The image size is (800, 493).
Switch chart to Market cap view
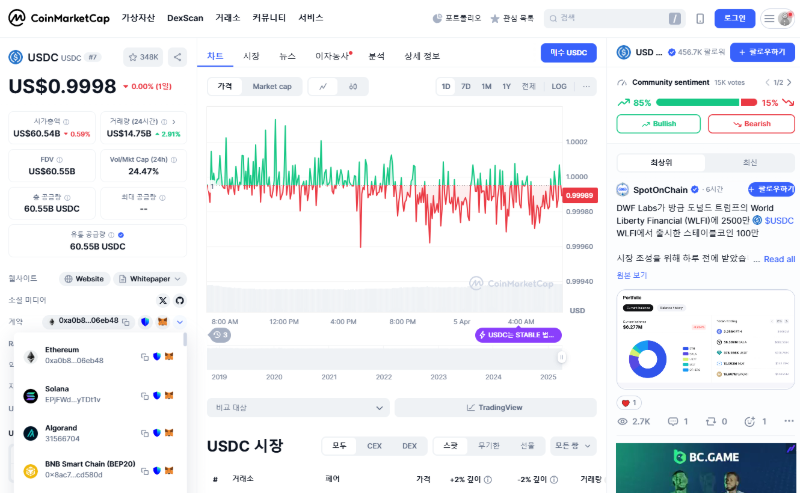point(272,87)
